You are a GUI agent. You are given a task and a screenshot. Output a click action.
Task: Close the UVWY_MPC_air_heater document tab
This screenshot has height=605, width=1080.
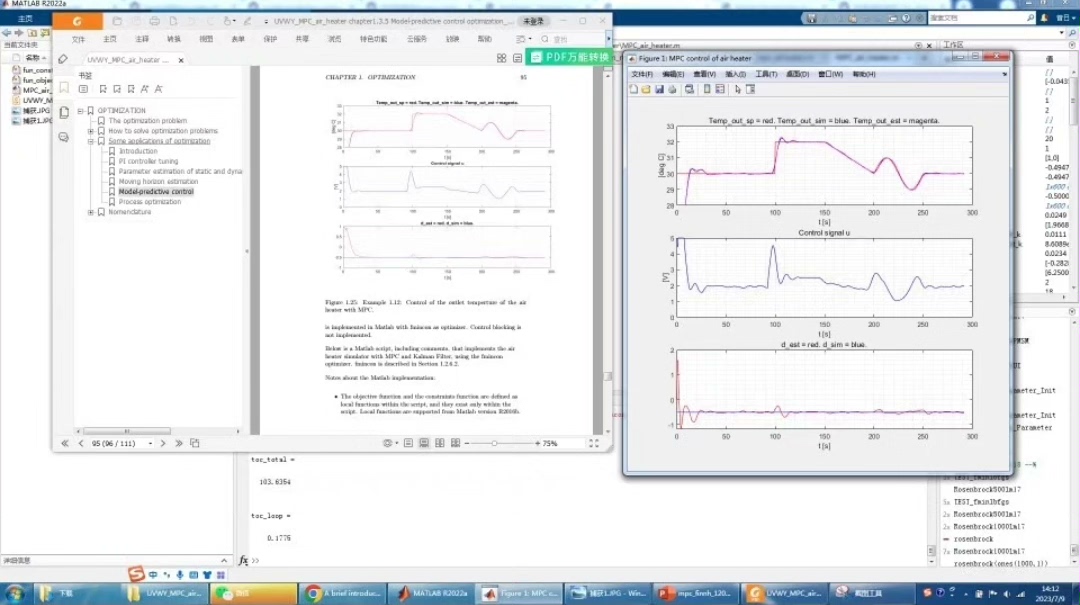[181, 61]
